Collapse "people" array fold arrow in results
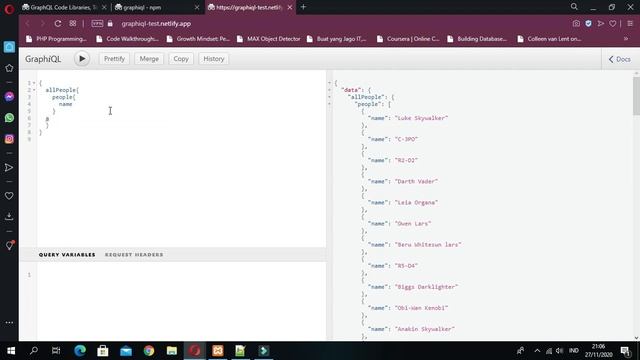640x360 pixels. point(329,104)
